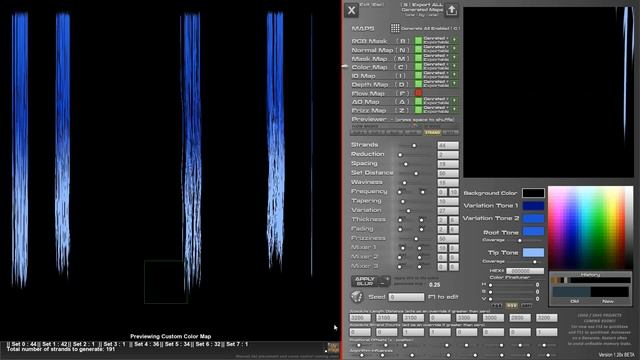Click the Waviness slider handle
Viewport: 640px width, 360px height.
tap(404, 183)
